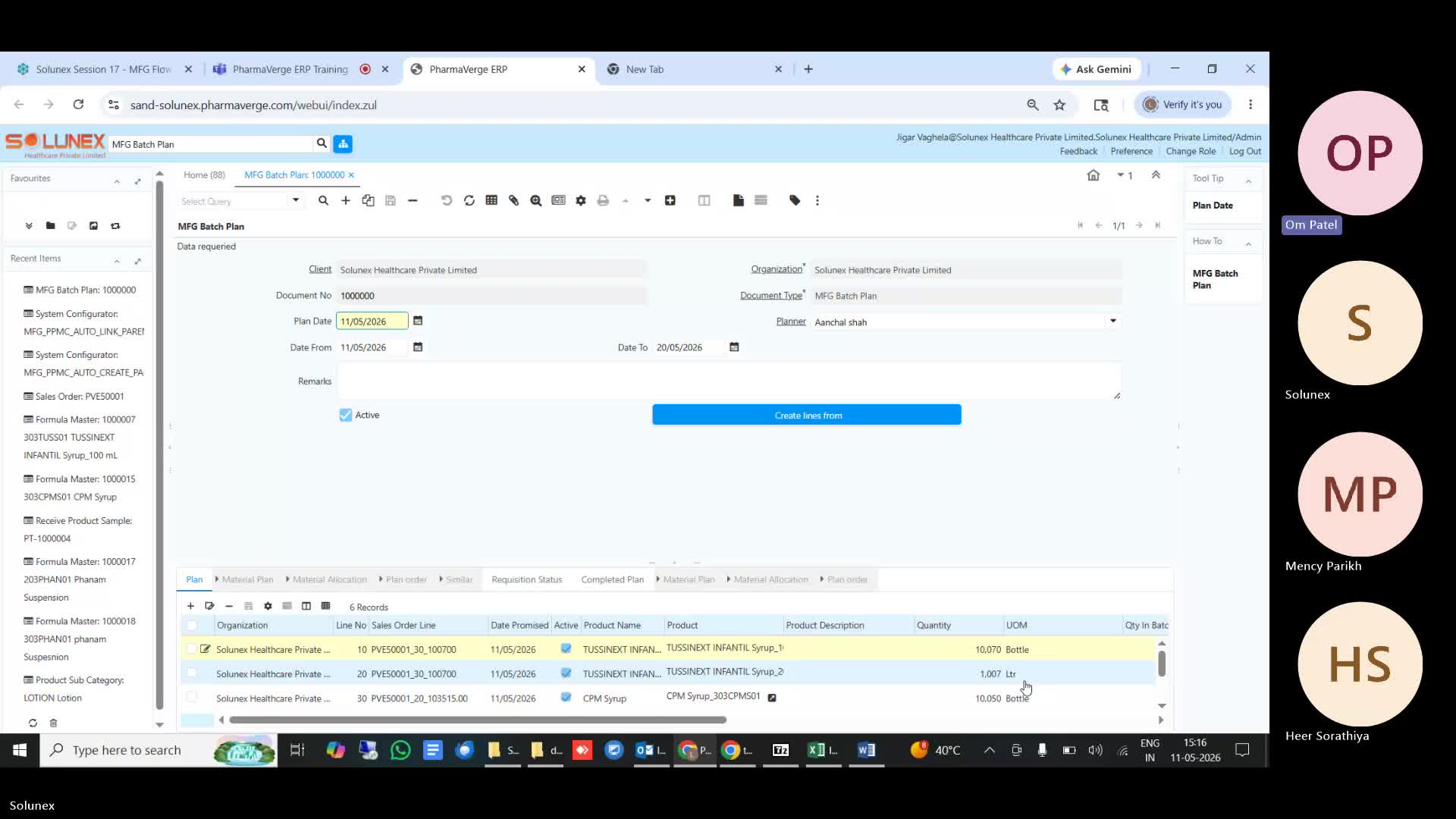
Task: Click the Create lines from button
Action: coord(807,416)
